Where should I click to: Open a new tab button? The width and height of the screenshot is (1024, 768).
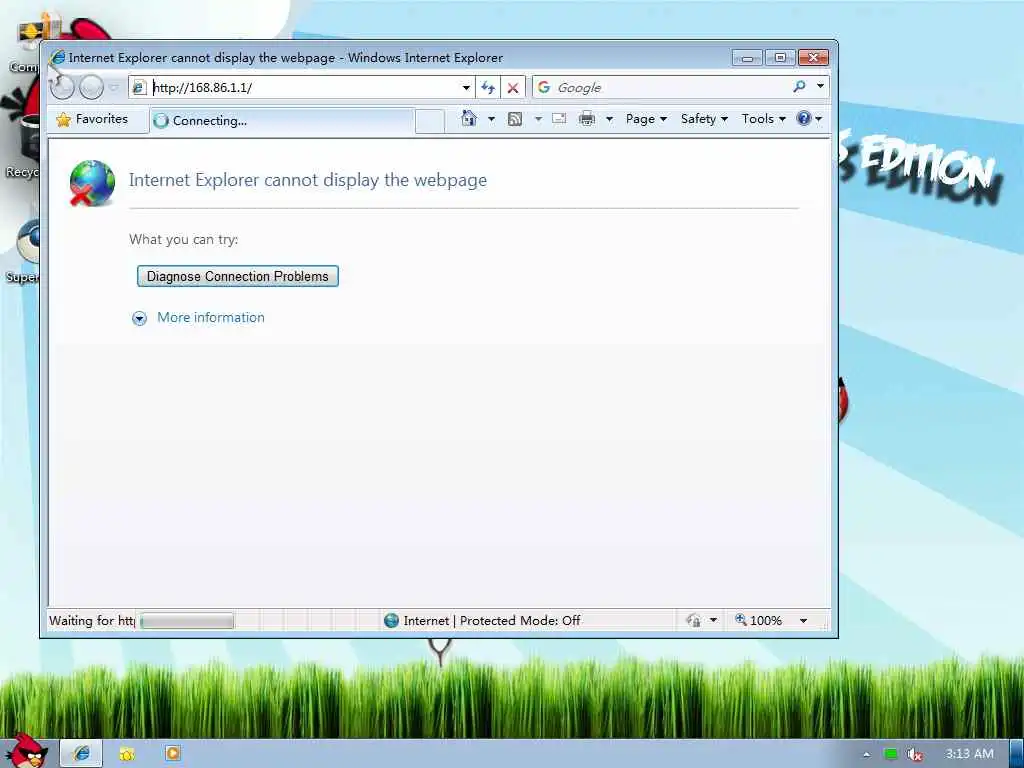point(430,121)
